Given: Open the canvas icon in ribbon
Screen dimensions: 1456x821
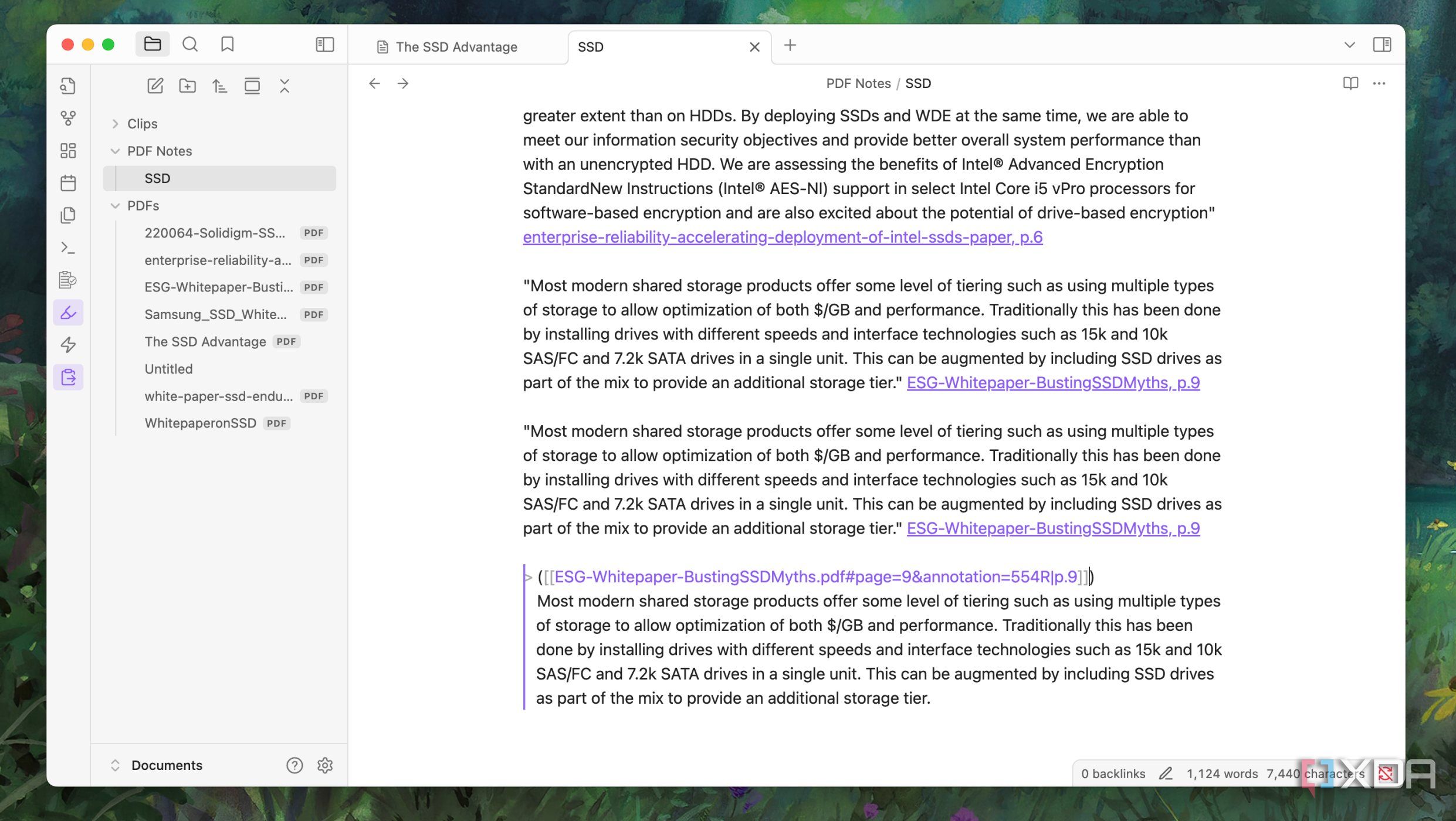Looking at the screenshot, I should 68,151.
